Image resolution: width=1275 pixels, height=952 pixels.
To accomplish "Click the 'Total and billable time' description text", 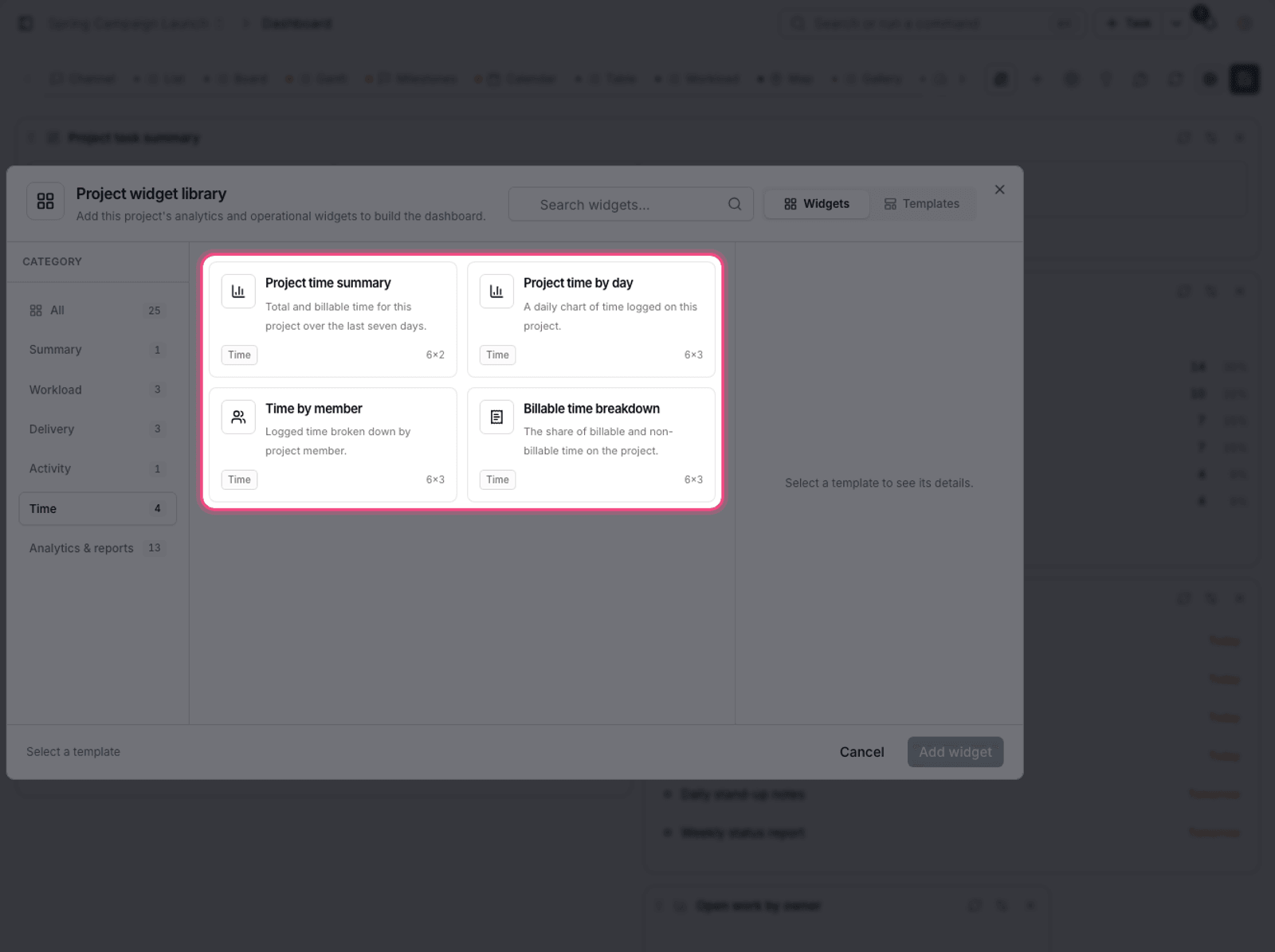I will click(346, 316).
